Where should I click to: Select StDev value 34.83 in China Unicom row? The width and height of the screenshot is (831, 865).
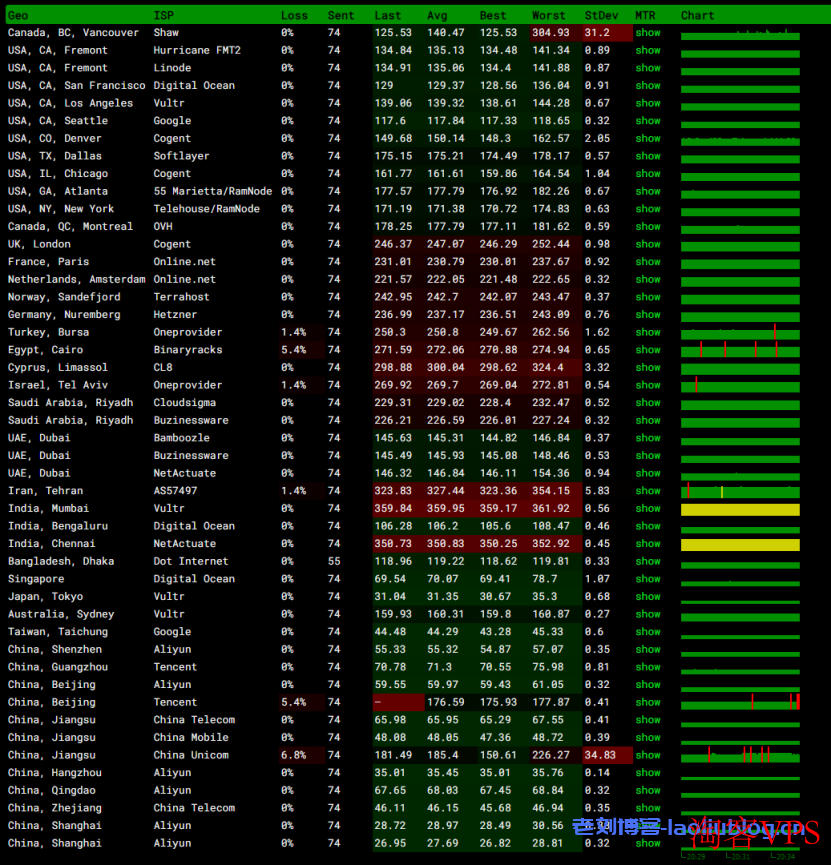coord(600,755)
